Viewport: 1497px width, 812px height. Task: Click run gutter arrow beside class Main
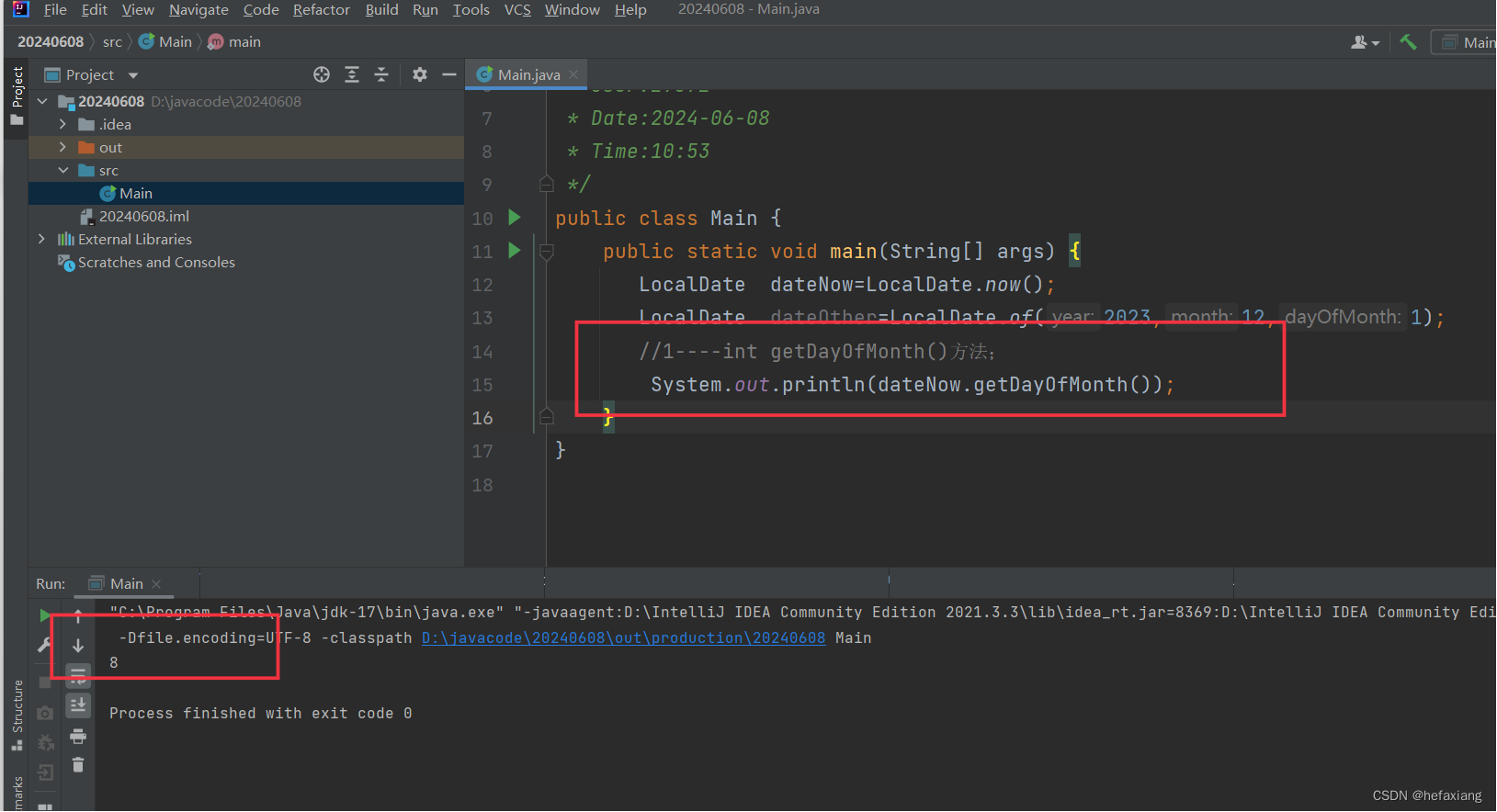click(515, 218)
